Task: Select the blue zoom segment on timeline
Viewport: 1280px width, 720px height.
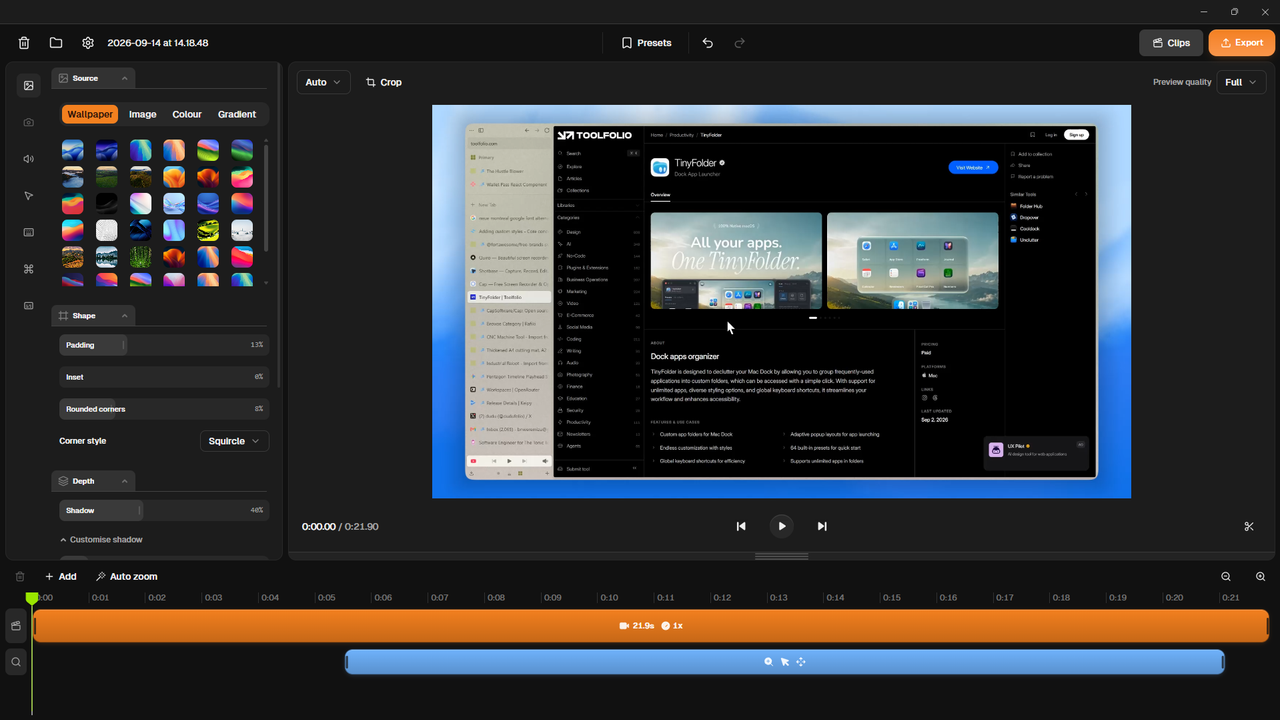Action: click(x=785, y=662)
